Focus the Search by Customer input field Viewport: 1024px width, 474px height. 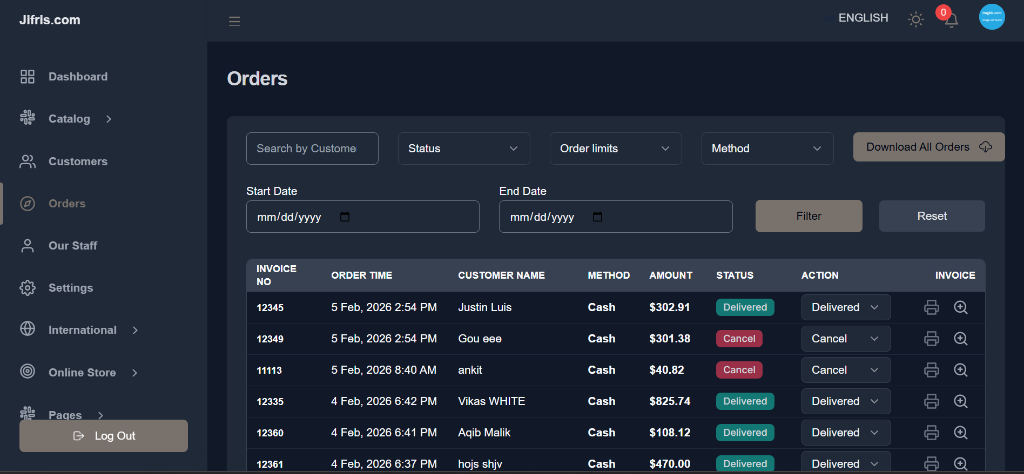[x=312, y=148]
